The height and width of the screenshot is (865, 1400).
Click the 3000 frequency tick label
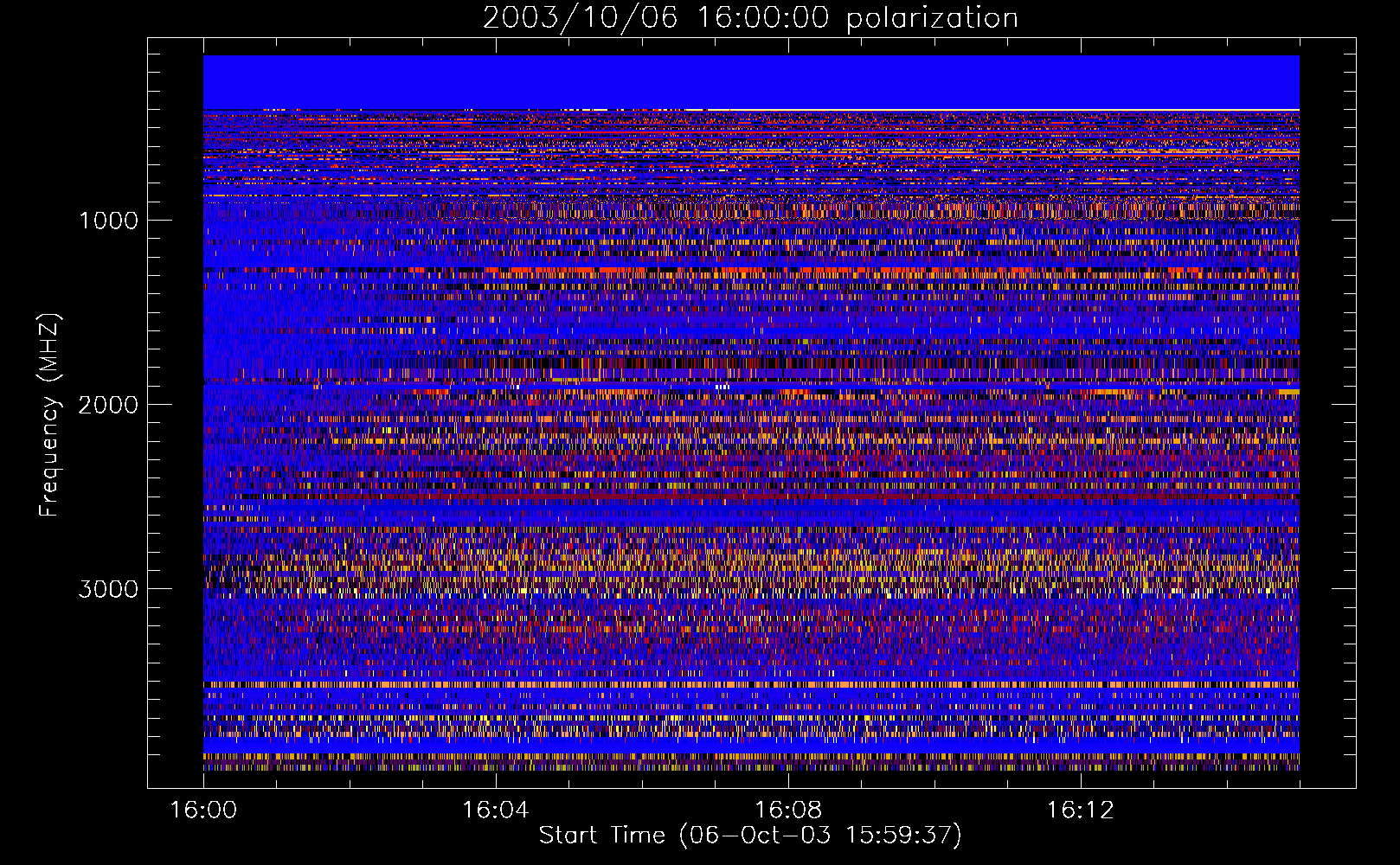(108, 589)
